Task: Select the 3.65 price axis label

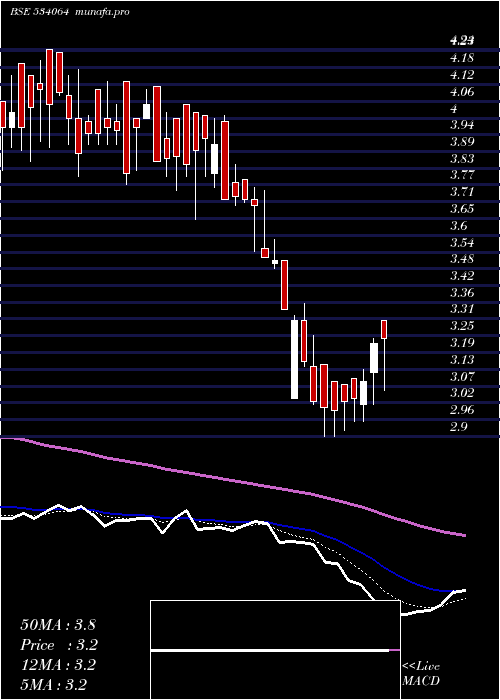Action: coord(462,209)
